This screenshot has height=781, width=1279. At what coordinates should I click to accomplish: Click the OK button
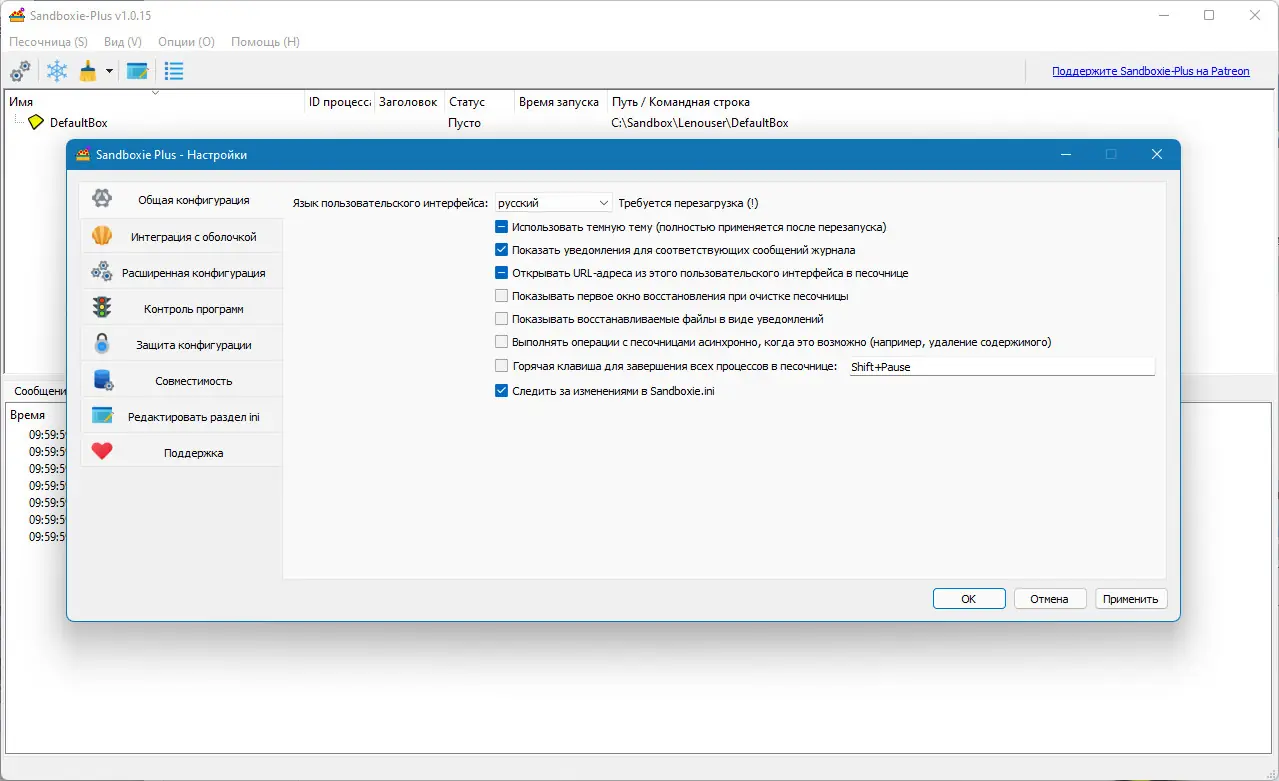tap(969, 599)
